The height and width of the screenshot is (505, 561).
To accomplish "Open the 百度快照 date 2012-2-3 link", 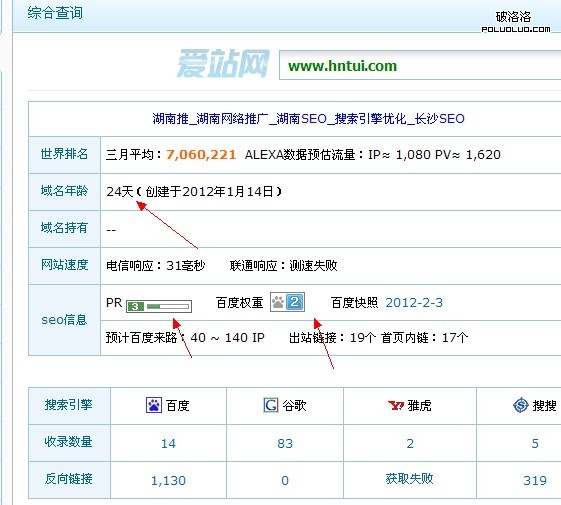I will [x=414, y=303].
